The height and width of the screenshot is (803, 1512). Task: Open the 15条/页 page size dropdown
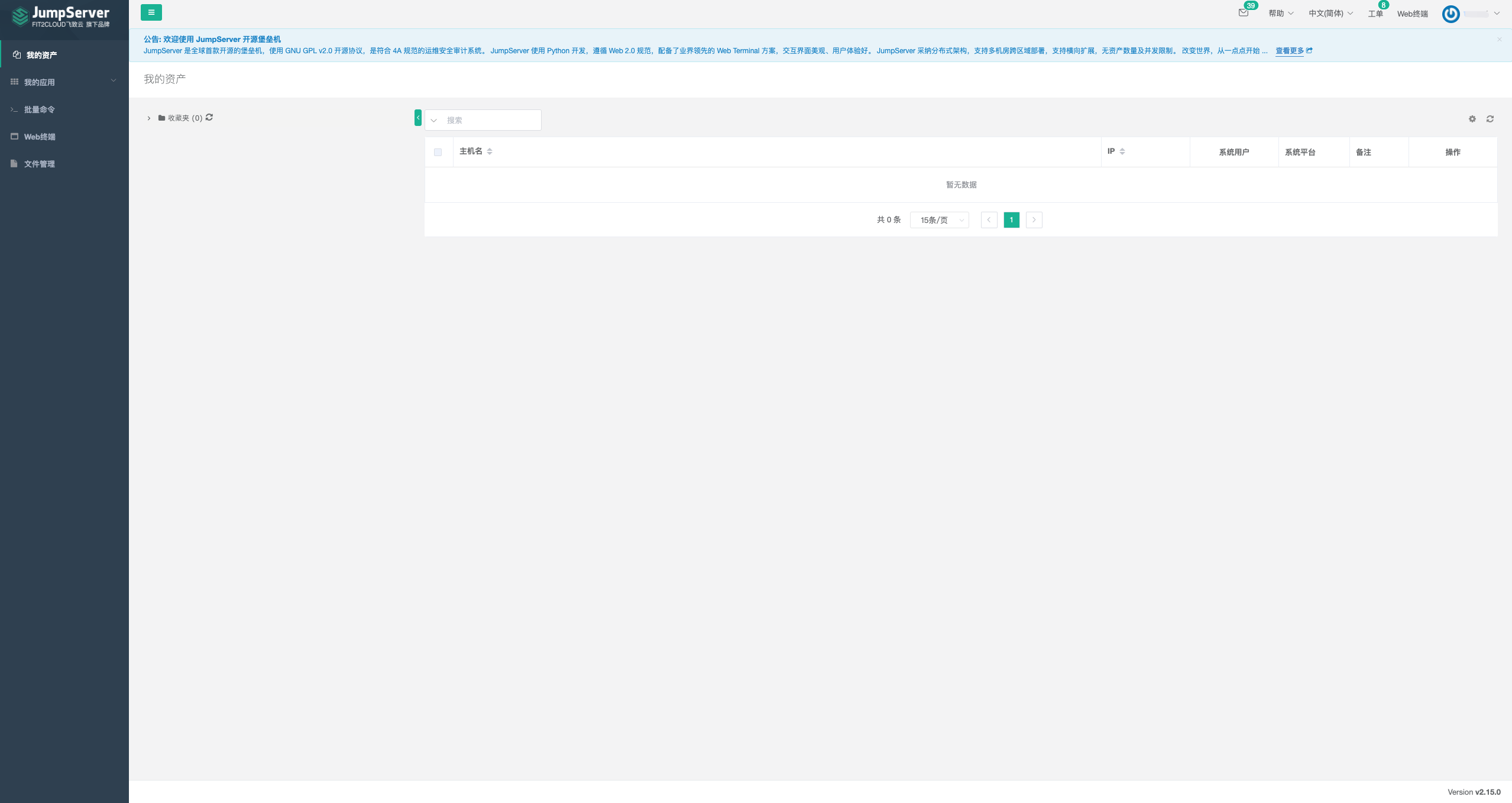click(939, 220)
